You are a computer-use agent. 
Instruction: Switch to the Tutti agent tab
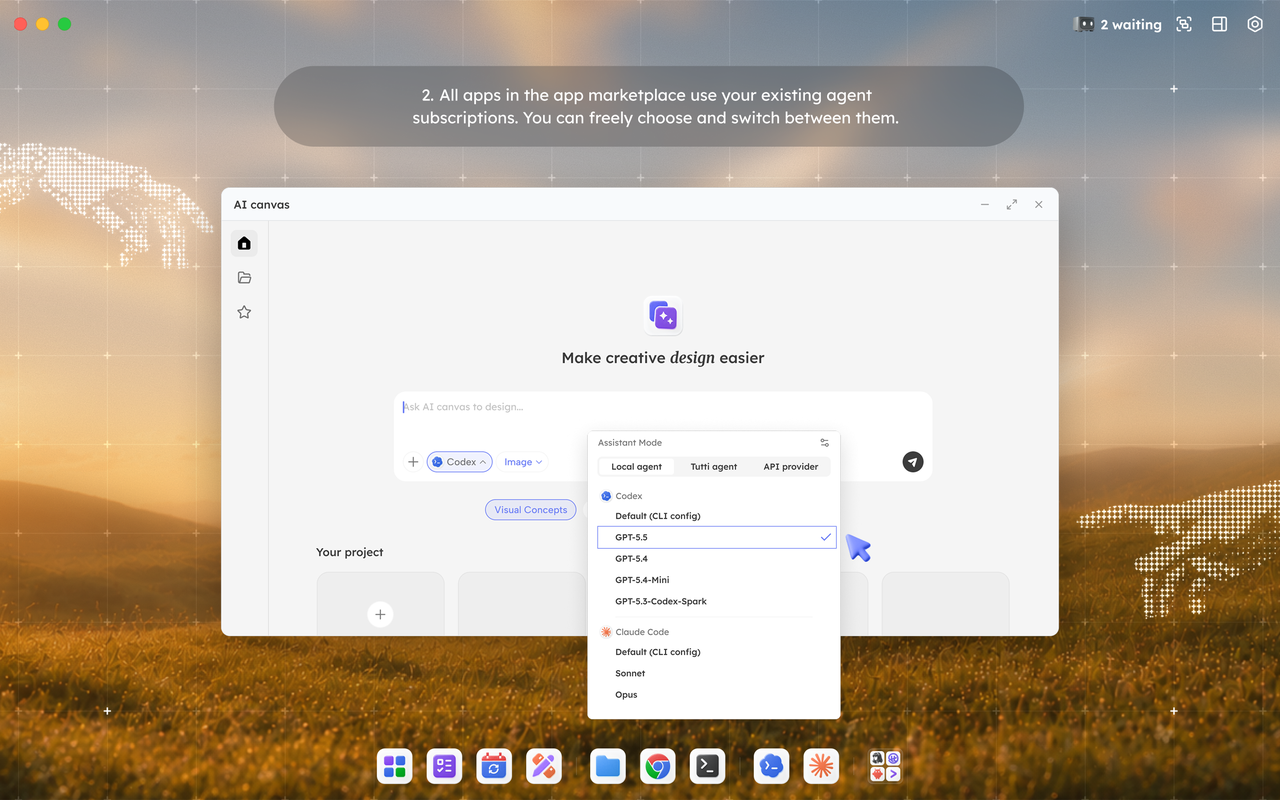click(x=714, y=467)
